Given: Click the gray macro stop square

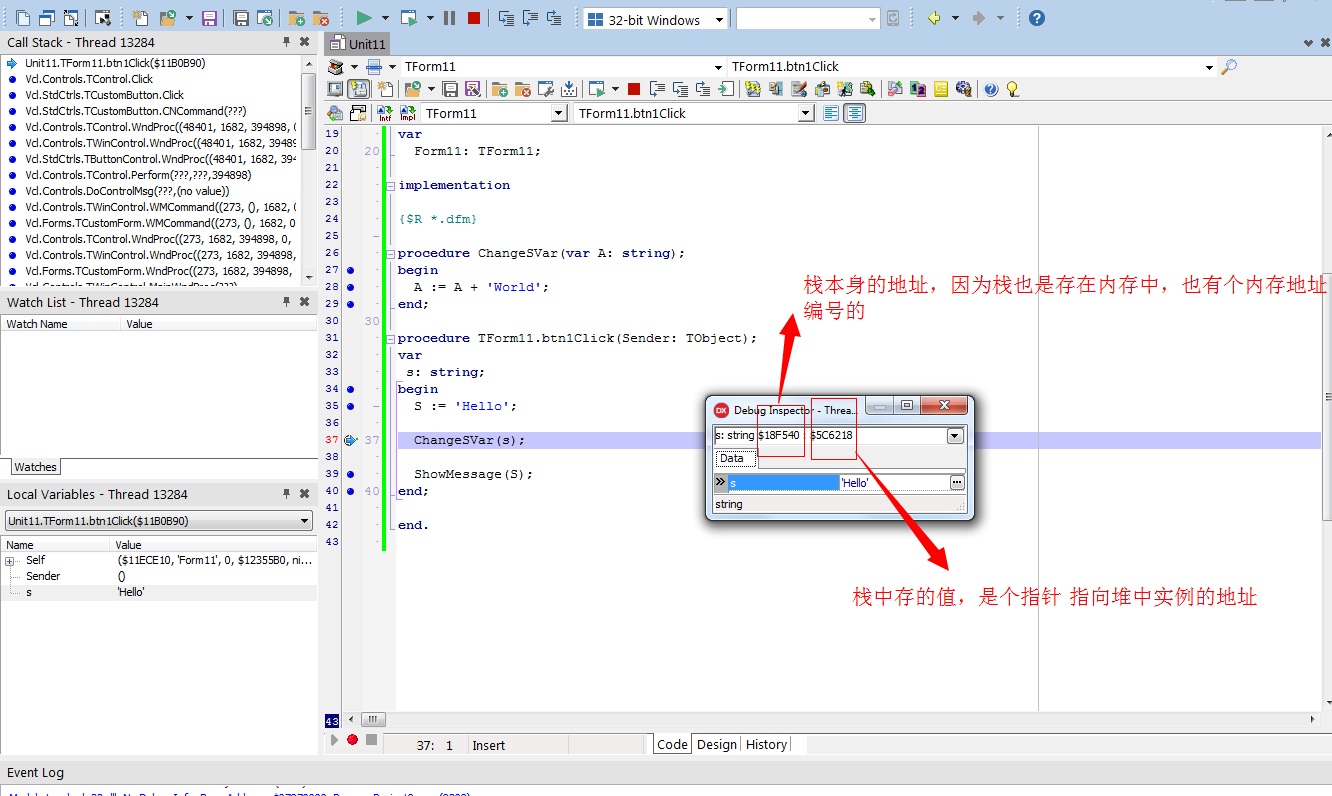Looking at the screenshot, I should coord(371,740).
